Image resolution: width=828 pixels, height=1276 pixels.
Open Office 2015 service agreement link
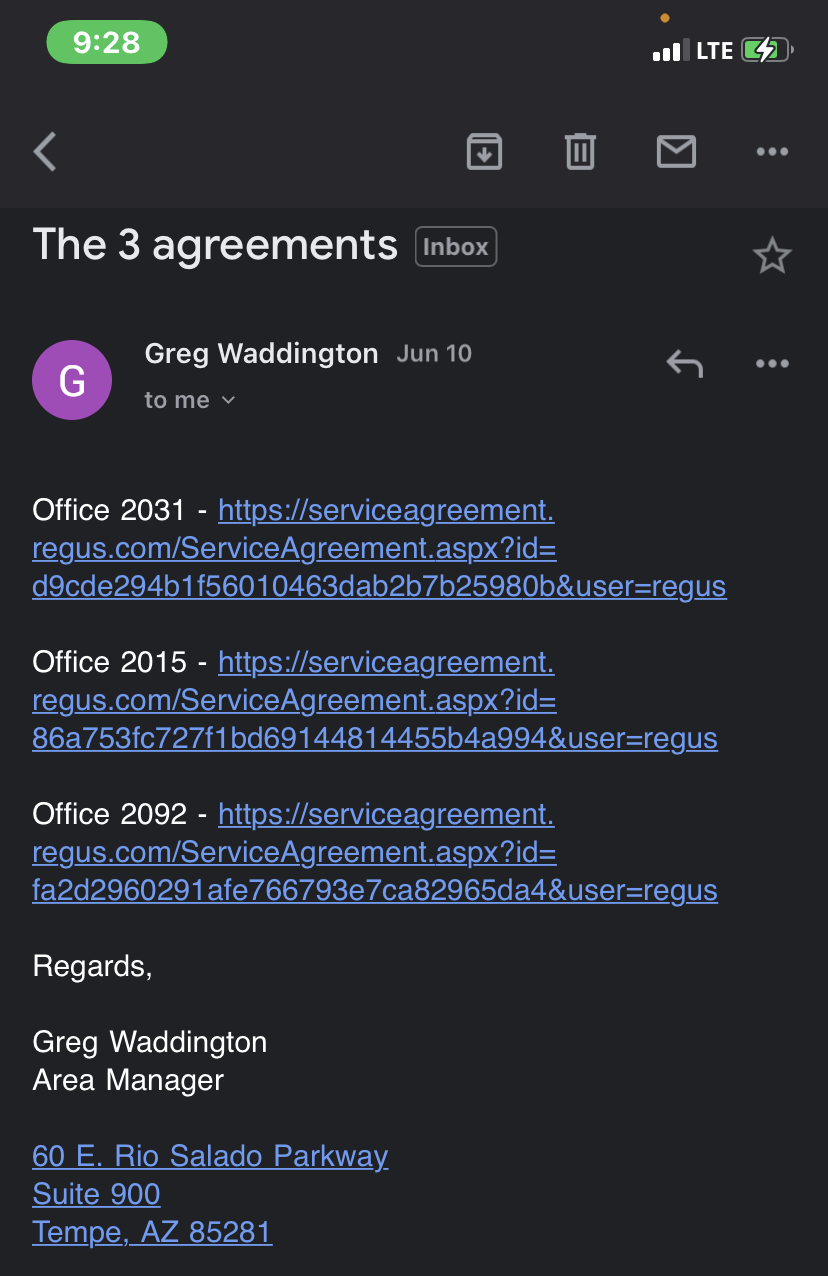click(374, 701)
